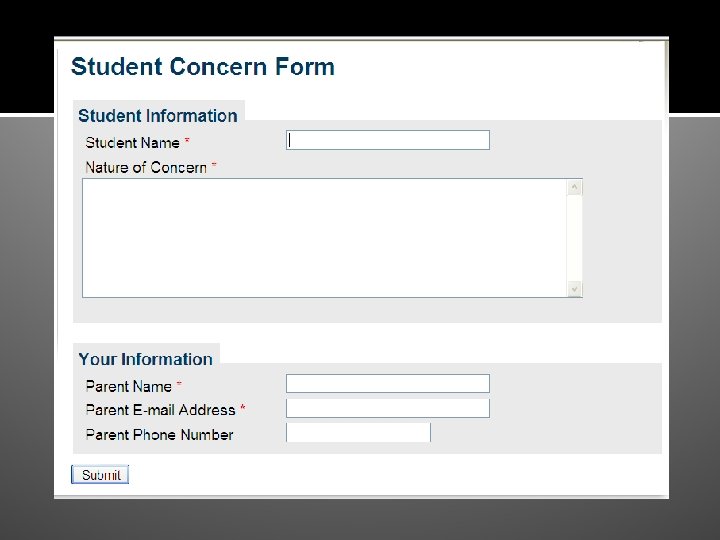720x540 pixels.
Task: Click the Nature of Concern scrollbar track
Action: (575, 238)
